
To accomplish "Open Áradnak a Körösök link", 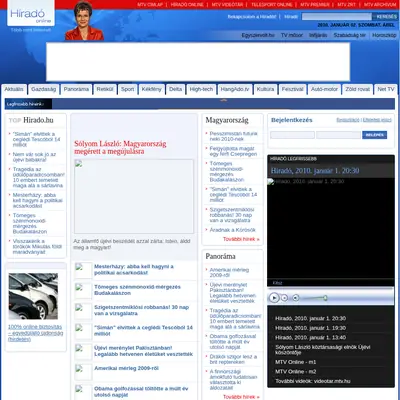I will [x=232, y=230].
